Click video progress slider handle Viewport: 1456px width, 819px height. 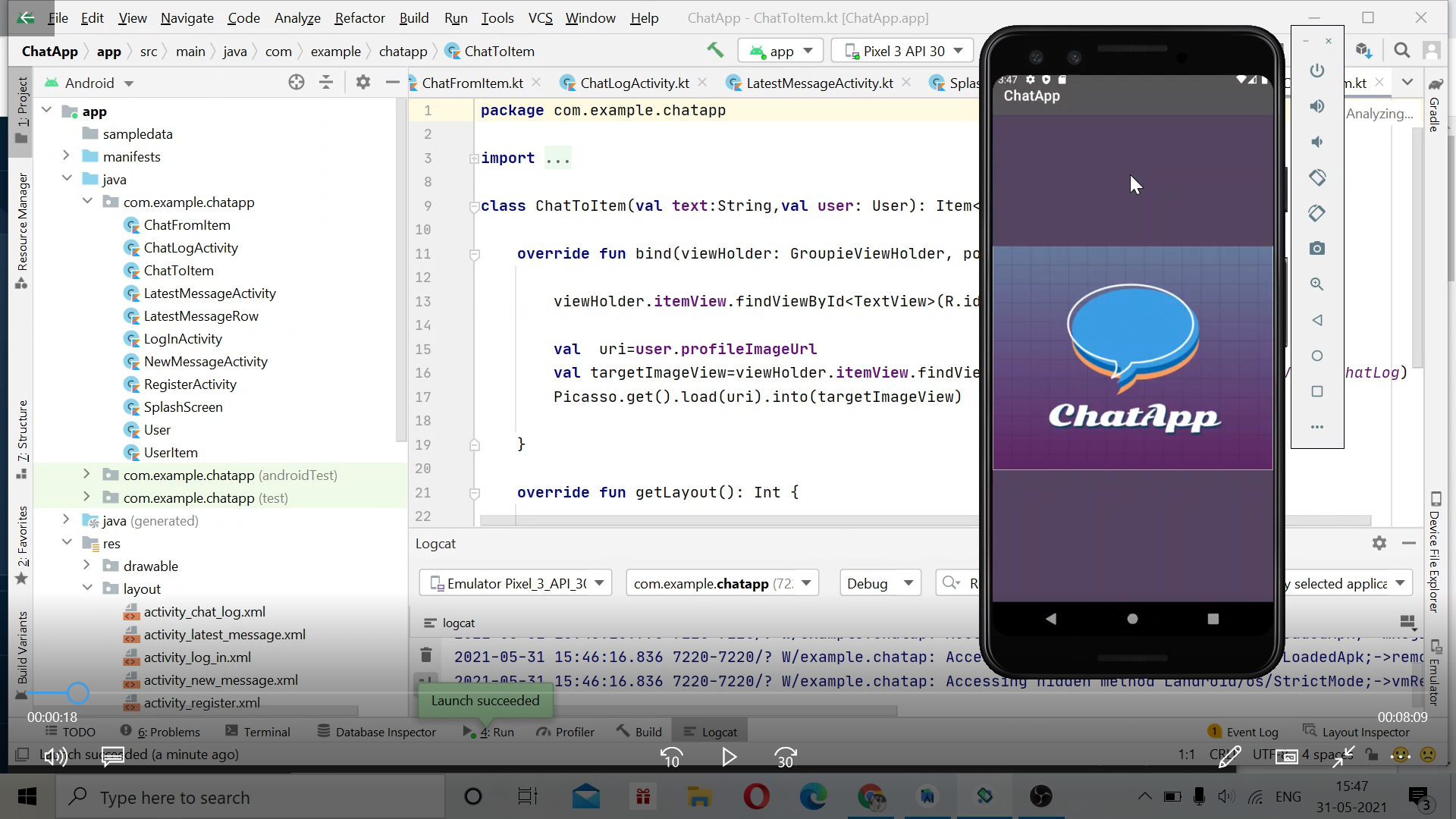click(x=77, y=692)
